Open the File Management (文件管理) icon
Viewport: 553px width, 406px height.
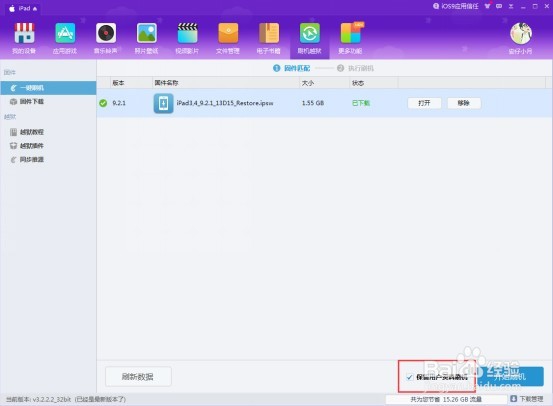pos(228,33)
